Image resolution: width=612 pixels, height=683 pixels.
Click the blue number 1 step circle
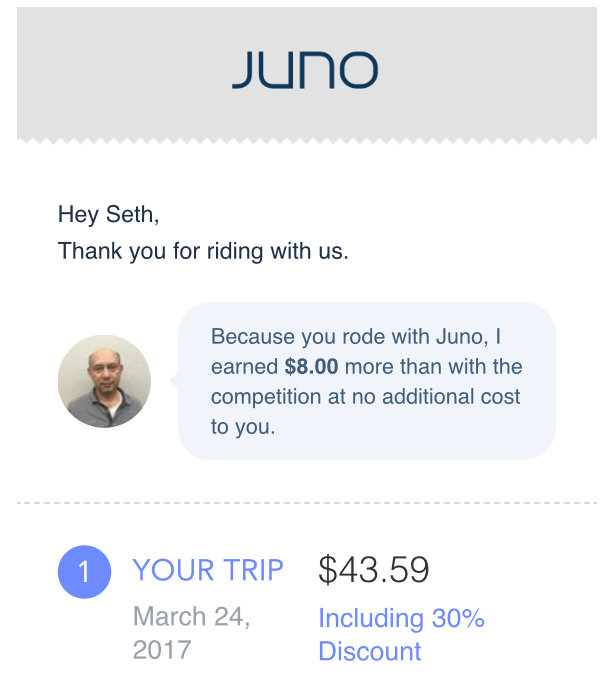click(84, 572)
